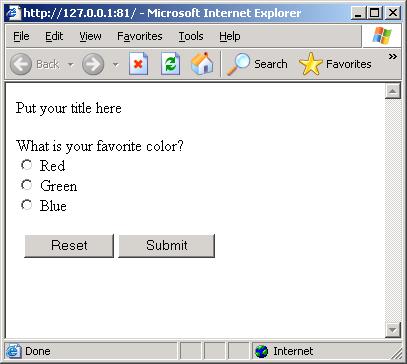Click the Internet Explorer title bar icon
The width and height of the screenshot is (407, 364).
click(14, 13)
